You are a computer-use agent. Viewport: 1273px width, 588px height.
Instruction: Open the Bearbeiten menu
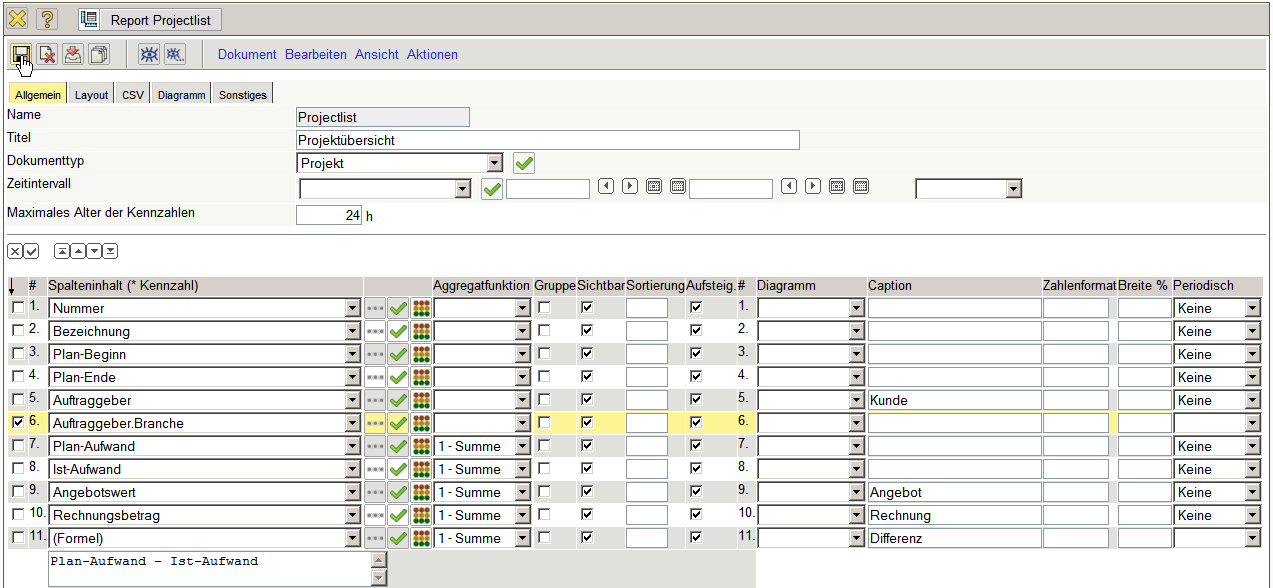(x=315, y=55)
